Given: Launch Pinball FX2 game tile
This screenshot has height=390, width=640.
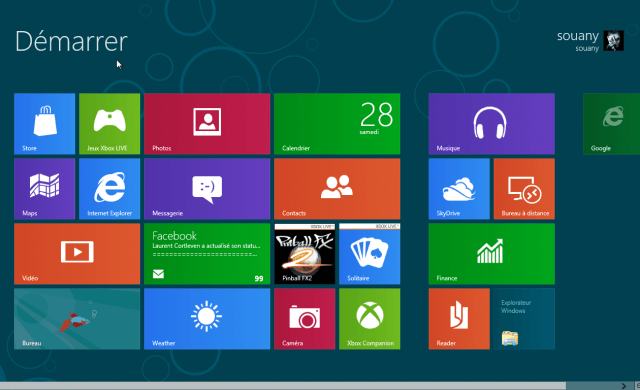Looking at the screenshot, I should pyautogui.click(x=304, y=254).
